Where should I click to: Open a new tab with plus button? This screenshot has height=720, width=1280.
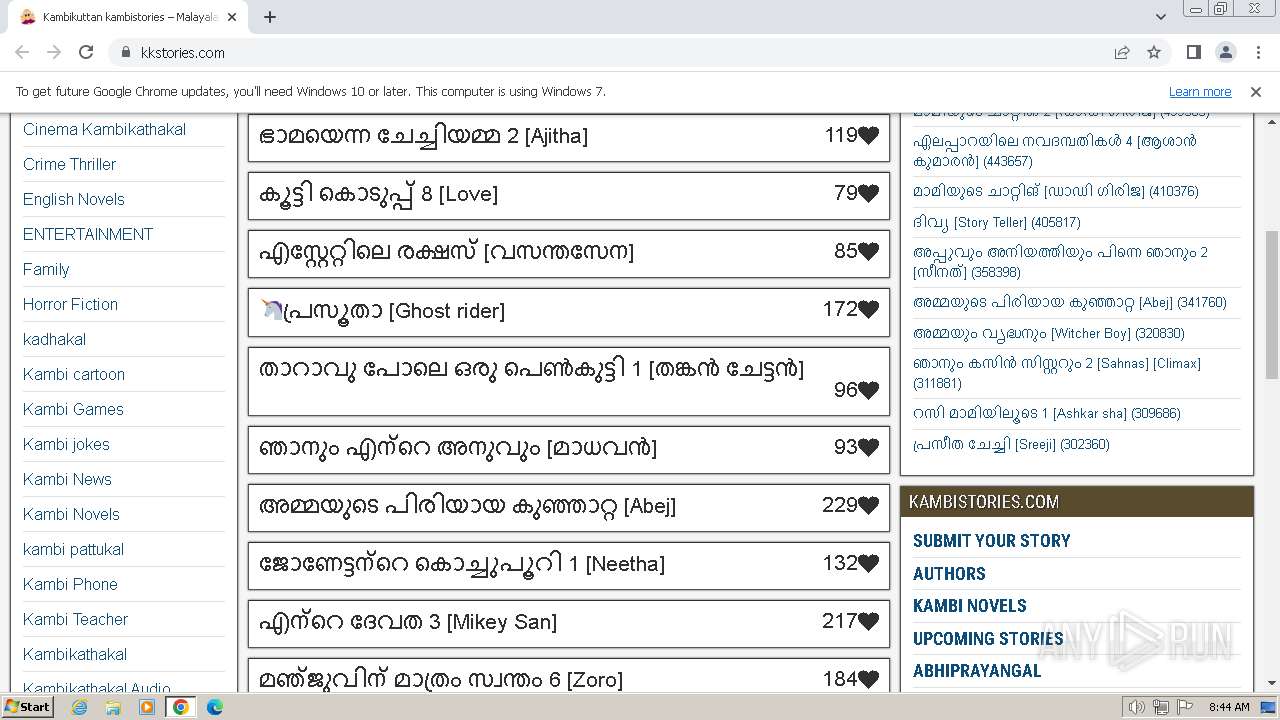(x=270, y=17)
